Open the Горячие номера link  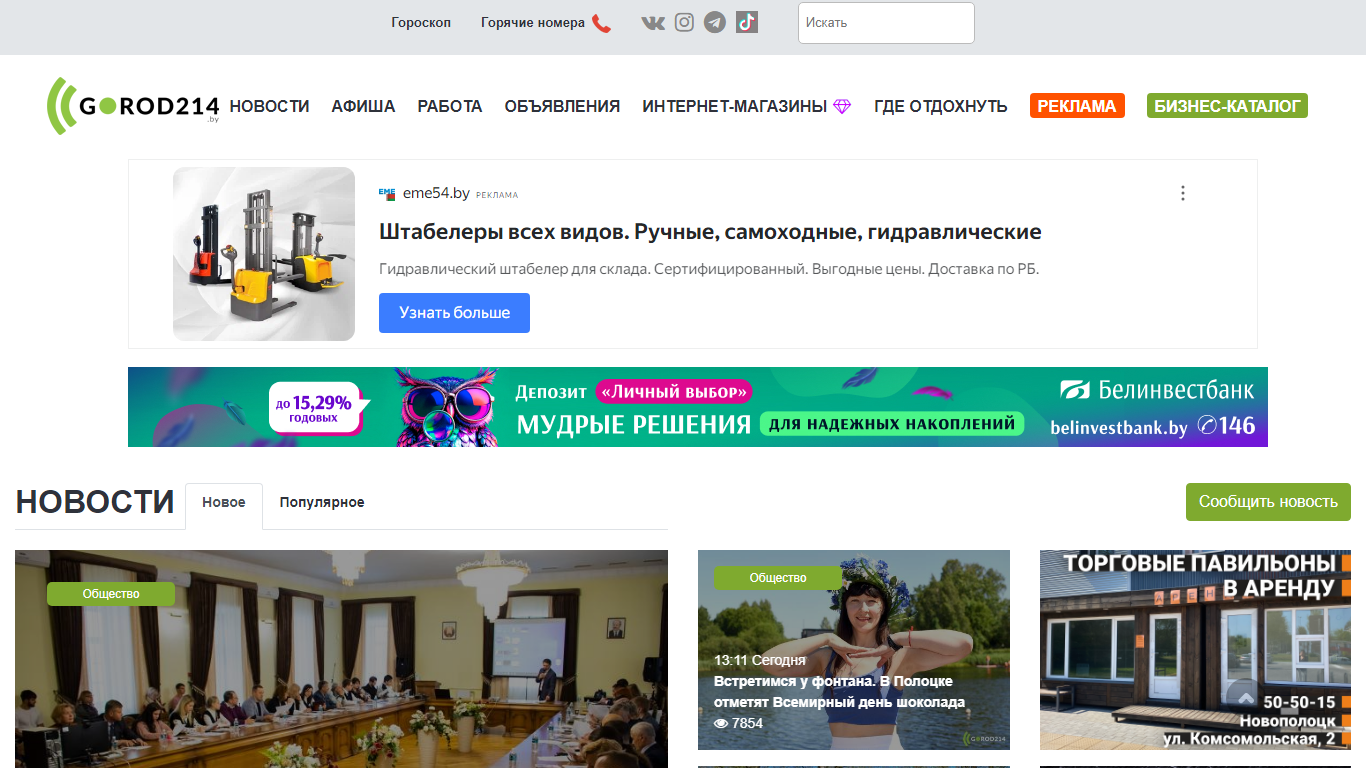[533, 23]
